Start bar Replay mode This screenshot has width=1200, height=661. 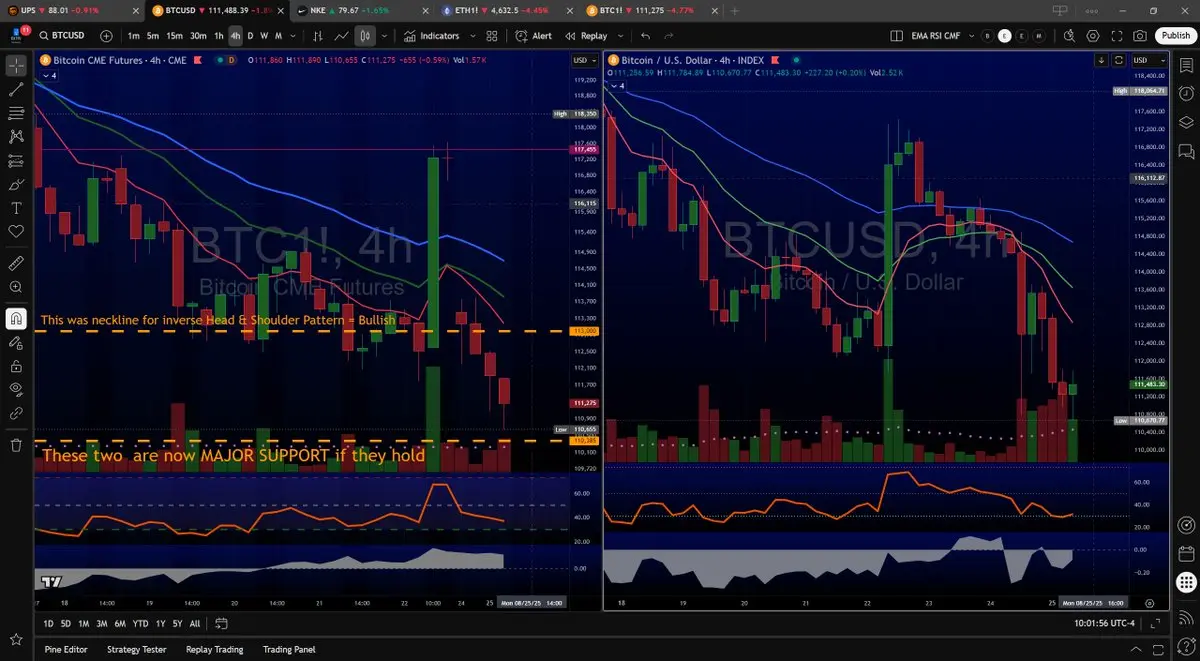[x=586, y=36]
